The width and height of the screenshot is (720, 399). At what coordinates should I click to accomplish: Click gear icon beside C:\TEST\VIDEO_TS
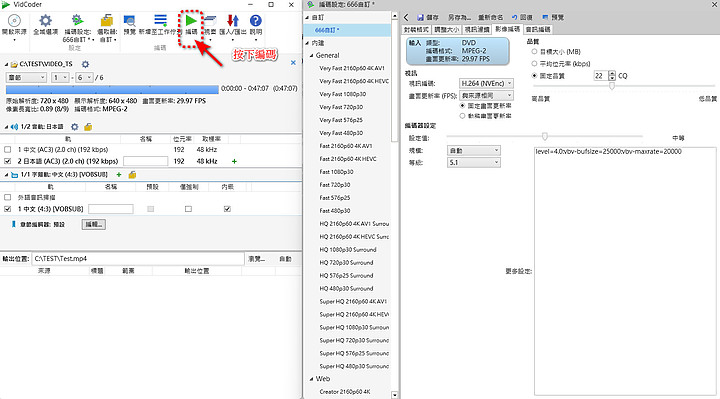(85, 64)
